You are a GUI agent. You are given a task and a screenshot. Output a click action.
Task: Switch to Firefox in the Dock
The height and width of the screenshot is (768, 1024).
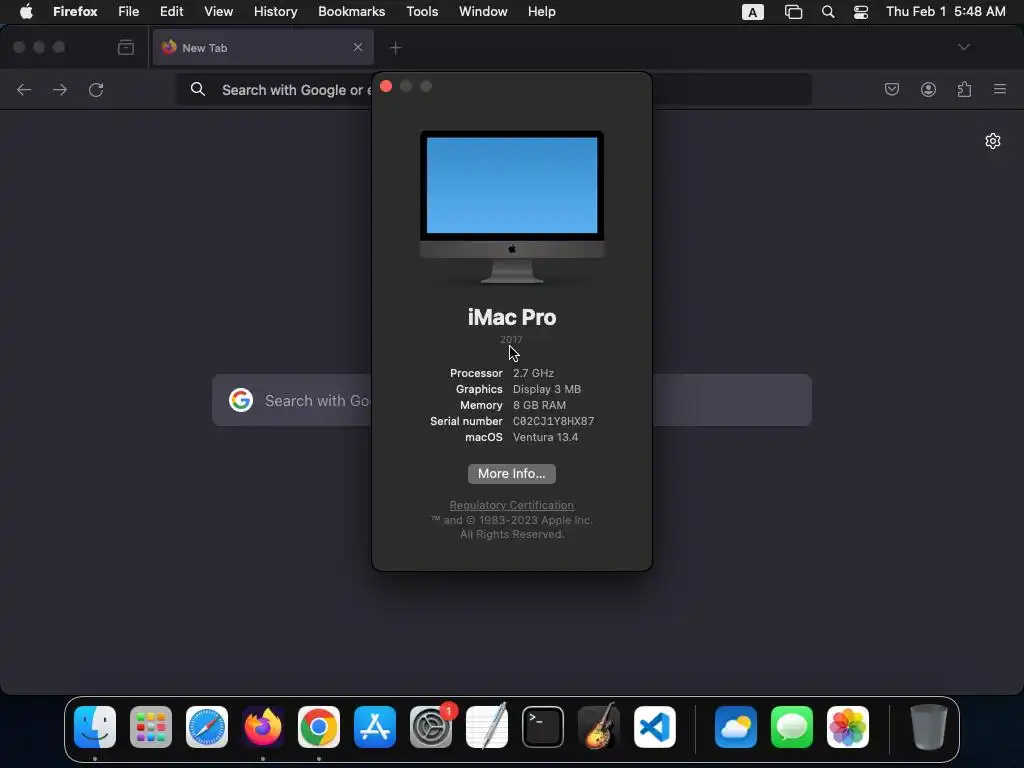click(263, 727)
